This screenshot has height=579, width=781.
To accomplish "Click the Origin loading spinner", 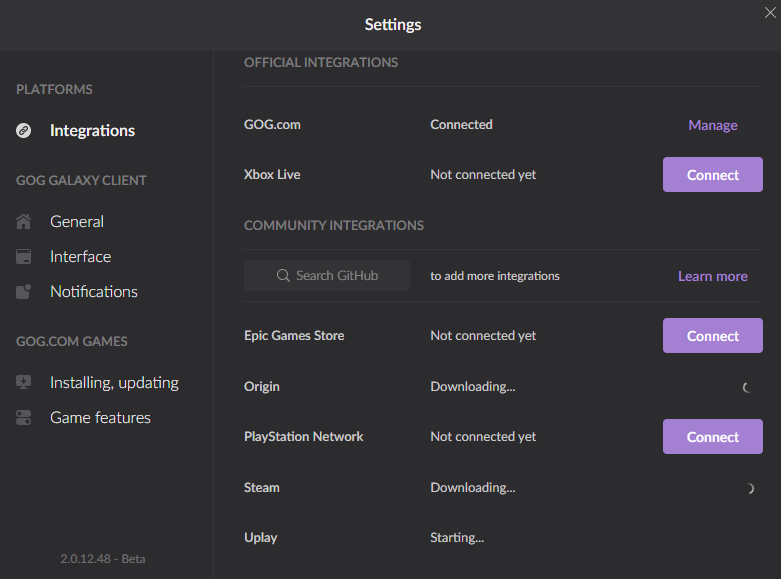I will [x=747, y=388].
